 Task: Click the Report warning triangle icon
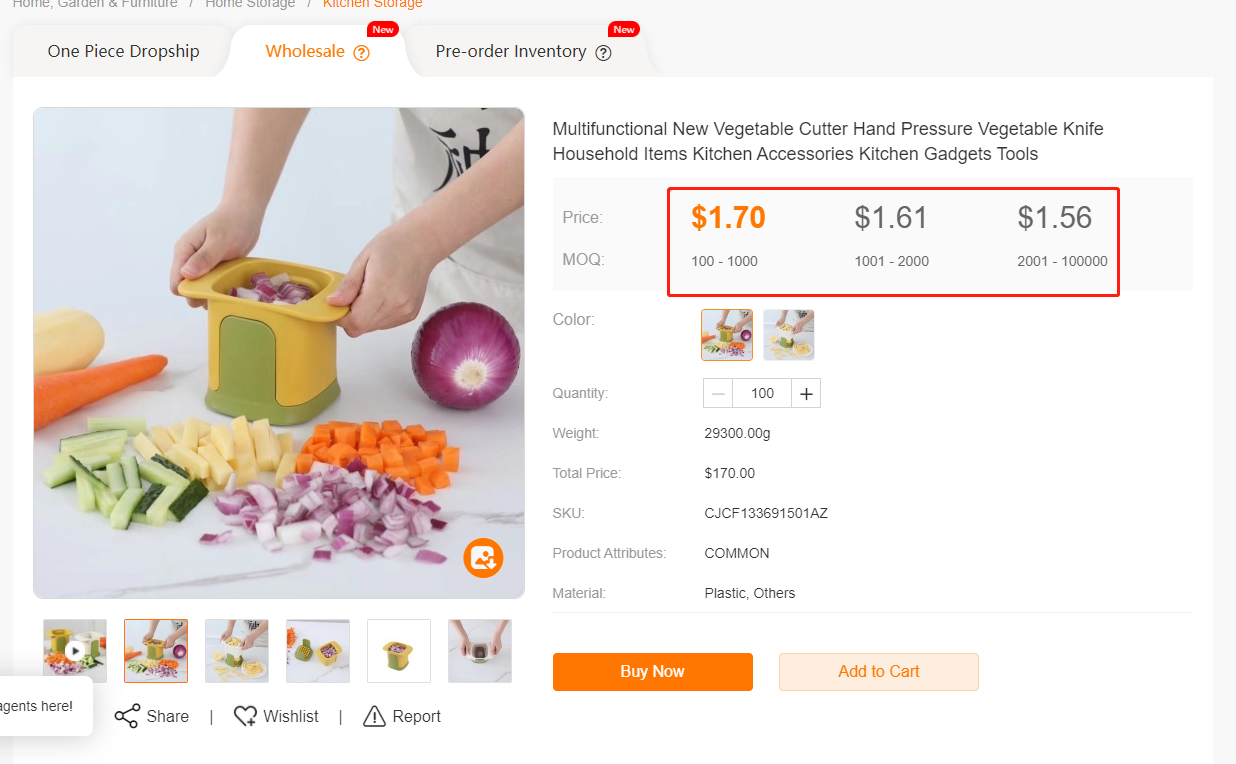(375, 716)
